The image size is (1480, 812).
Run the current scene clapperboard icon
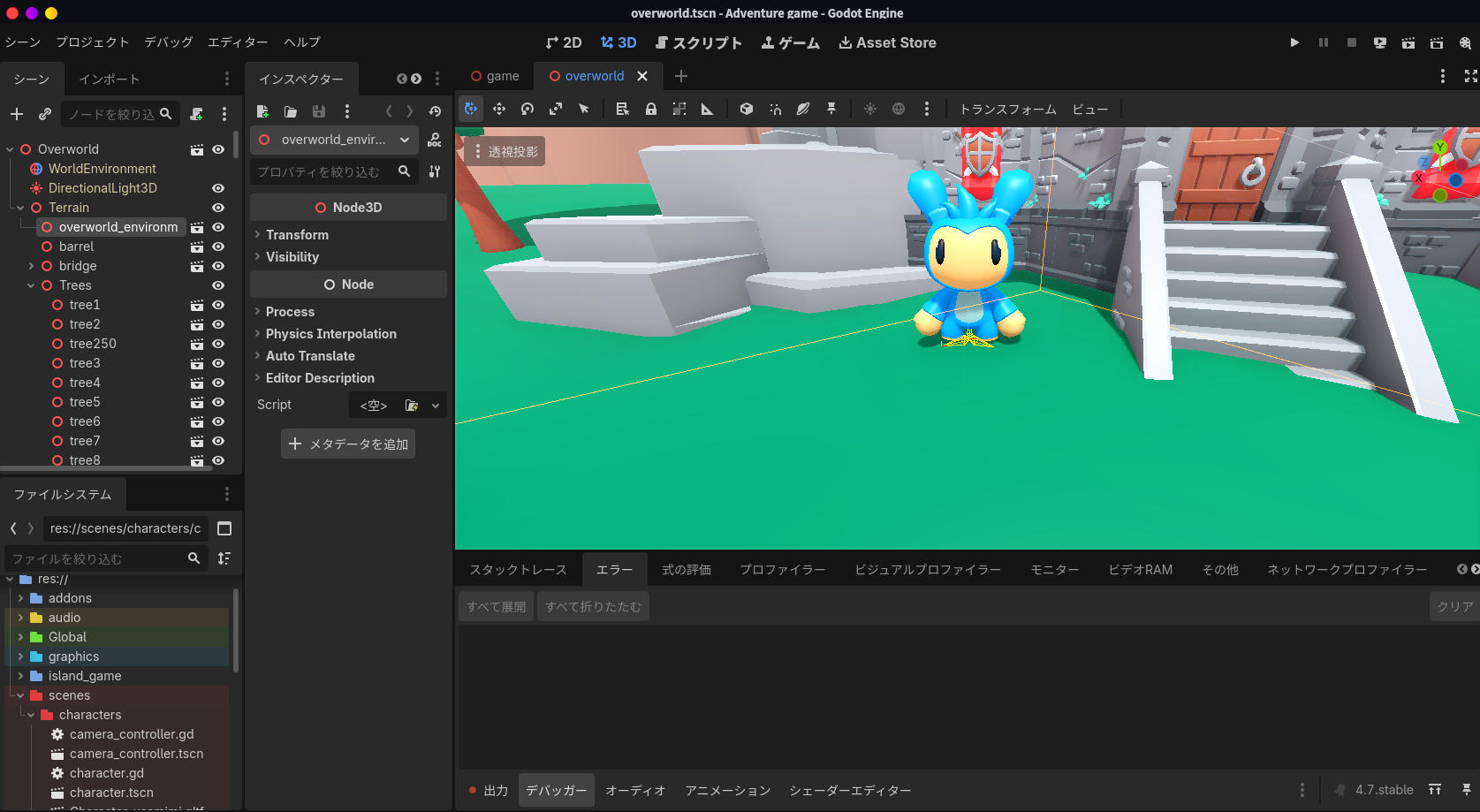[x=1408, y=42]
